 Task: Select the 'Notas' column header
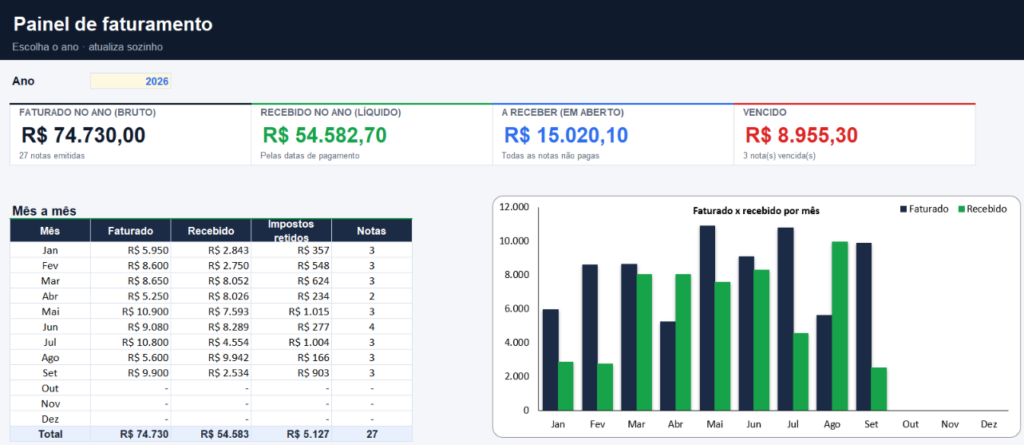tap(372, 231)
